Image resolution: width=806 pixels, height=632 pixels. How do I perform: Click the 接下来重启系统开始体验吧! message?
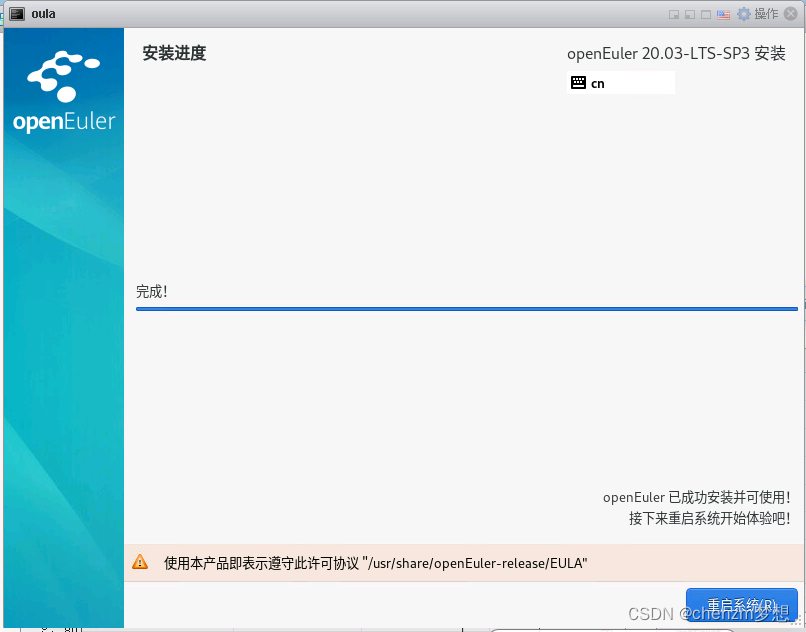pyautogui.click(x=709, y=518)
